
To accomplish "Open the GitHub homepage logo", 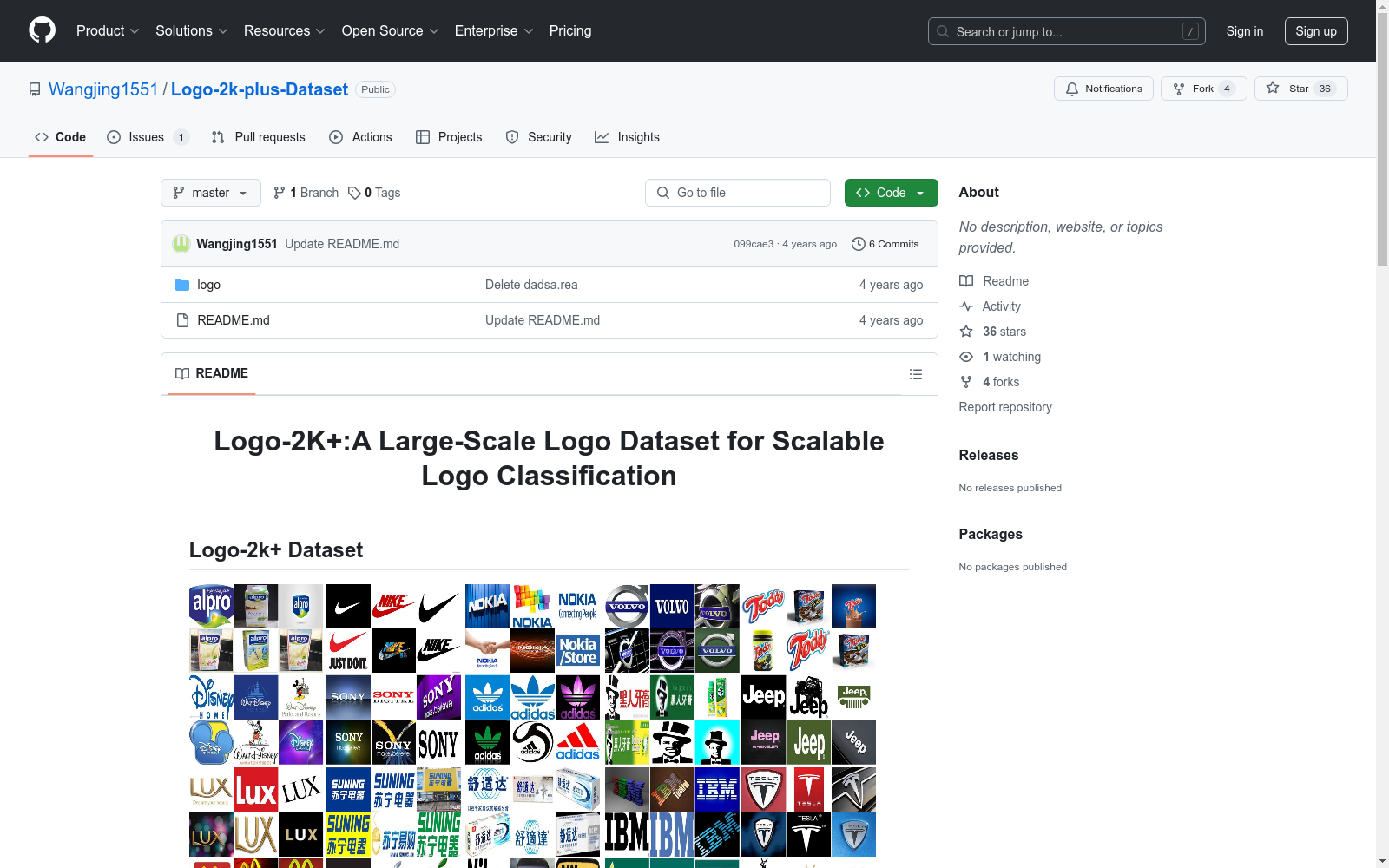I will pyautogui.click(x=42, y=30).
